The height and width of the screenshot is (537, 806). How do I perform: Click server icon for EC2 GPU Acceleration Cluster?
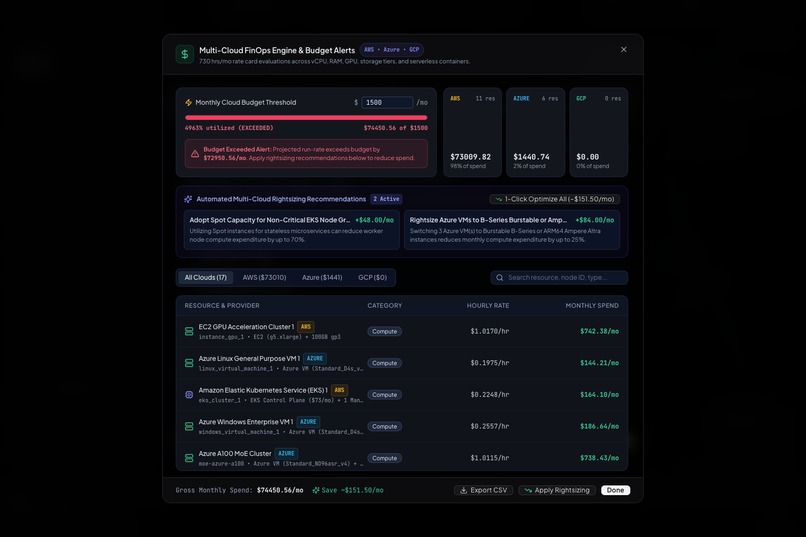coord(189,331)
